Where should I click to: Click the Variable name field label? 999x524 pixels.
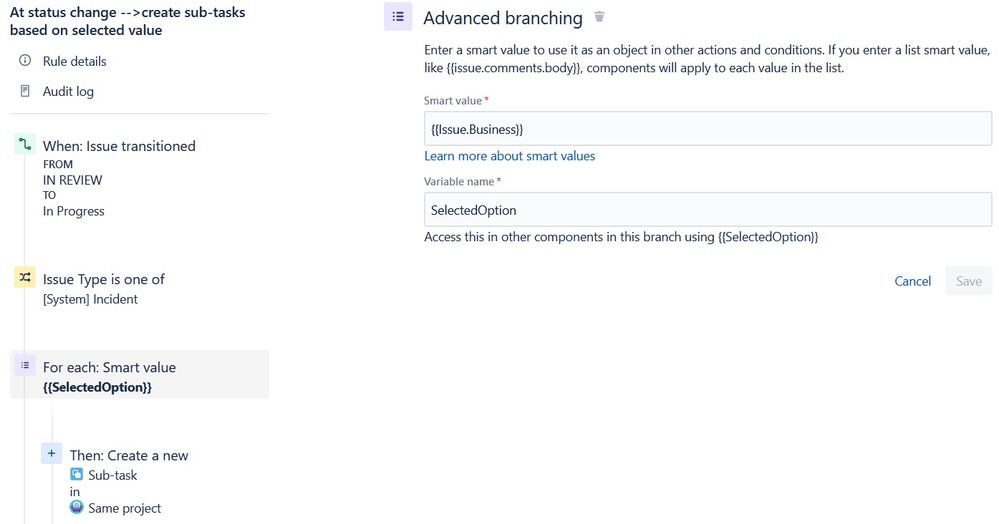point(459,182)
